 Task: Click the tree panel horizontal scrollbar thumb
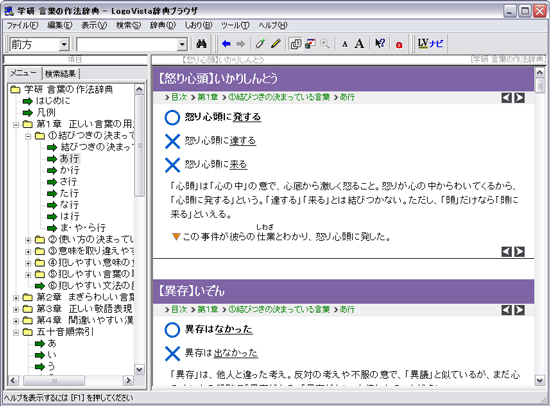click(54, 380)
